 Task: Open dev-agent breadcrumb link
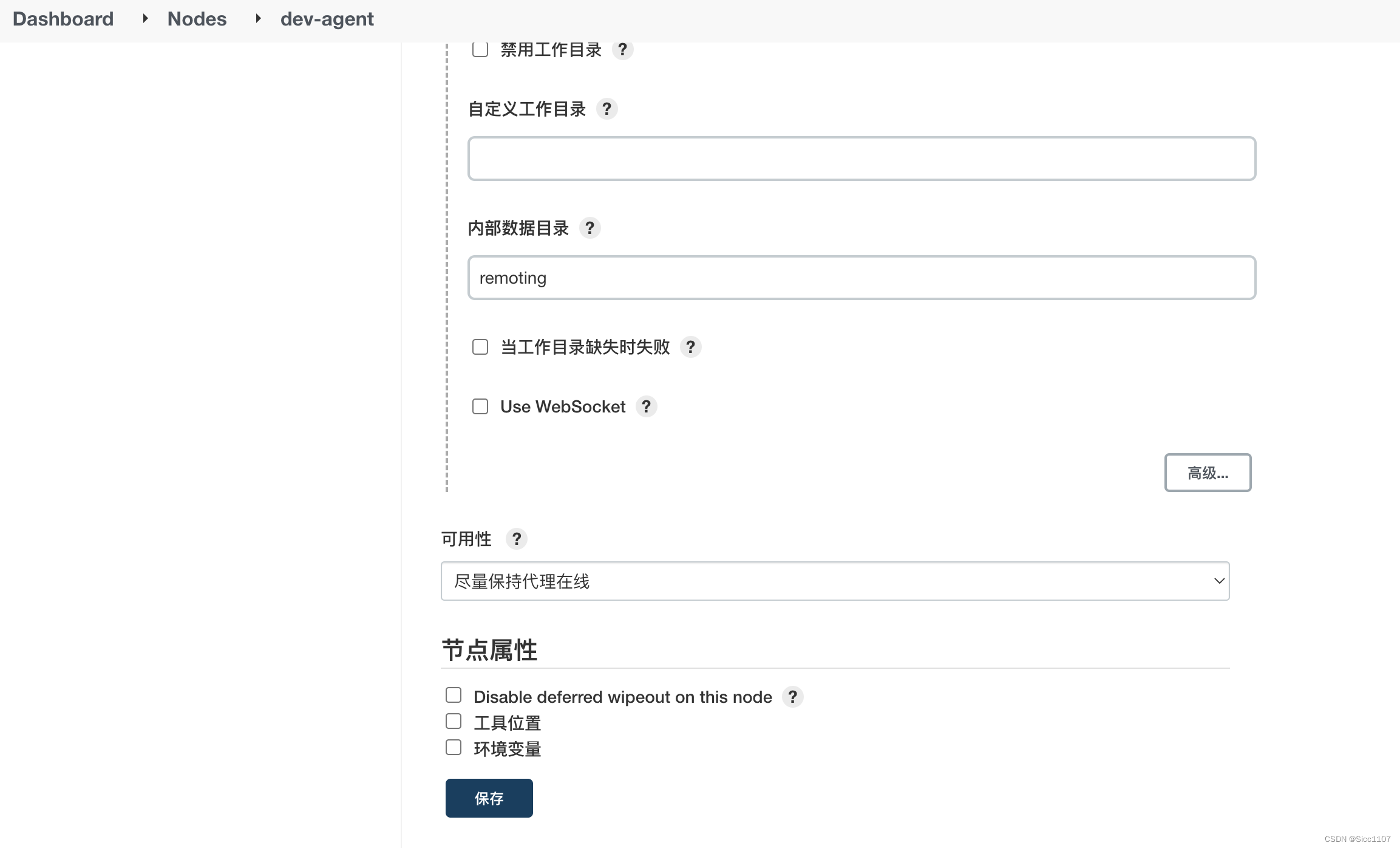[327, 19]
